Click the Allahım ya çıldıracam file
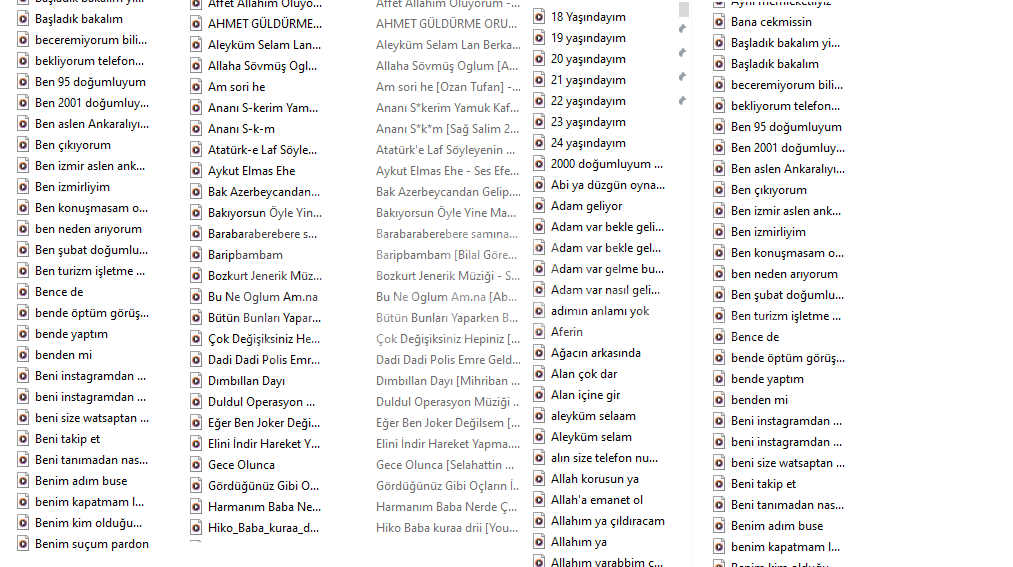The width and height of the screenshot is (1013, 567). (607, 521)
